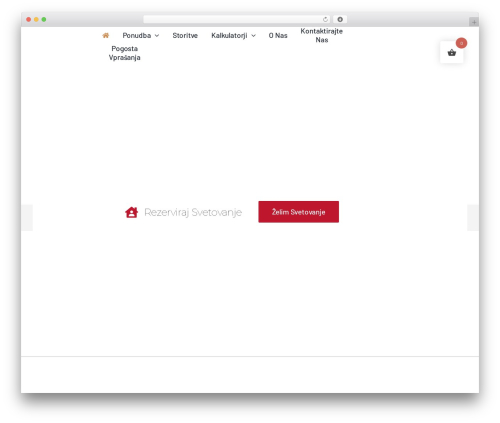
Task: Close the browser window with the red button
Action: point(29,19)
